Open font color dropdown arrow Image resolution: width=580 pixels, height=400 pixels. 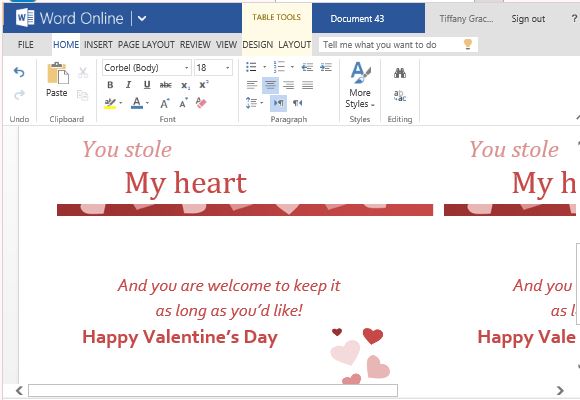point(147,103)
